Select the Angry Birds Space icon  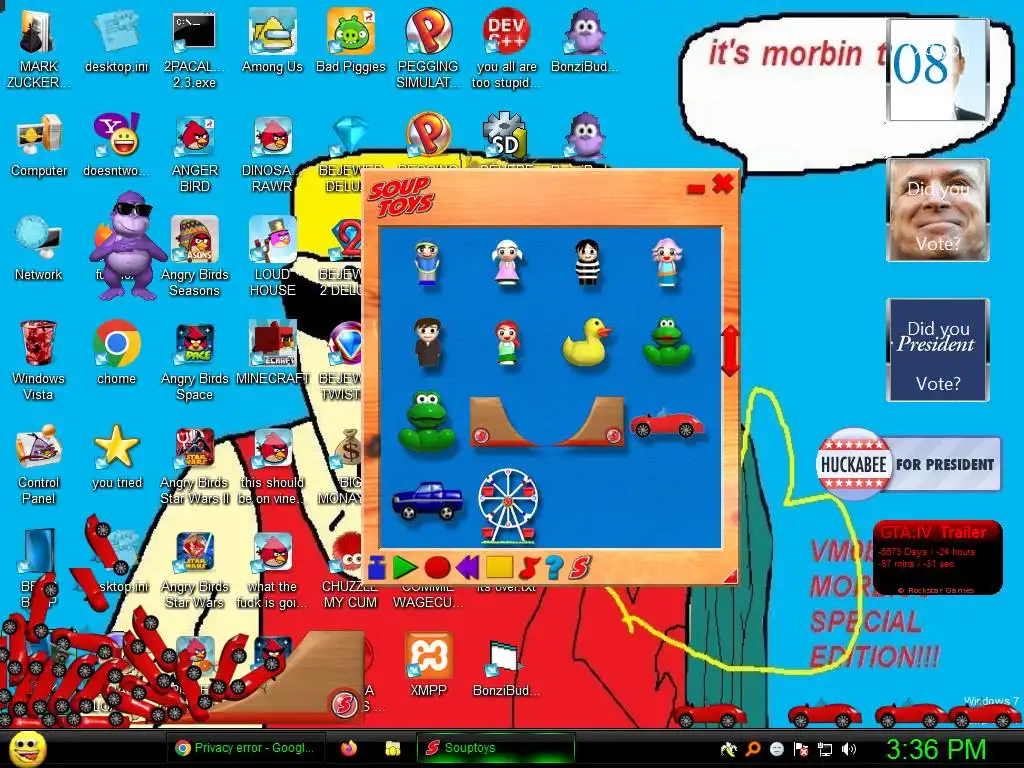point(195,360)
